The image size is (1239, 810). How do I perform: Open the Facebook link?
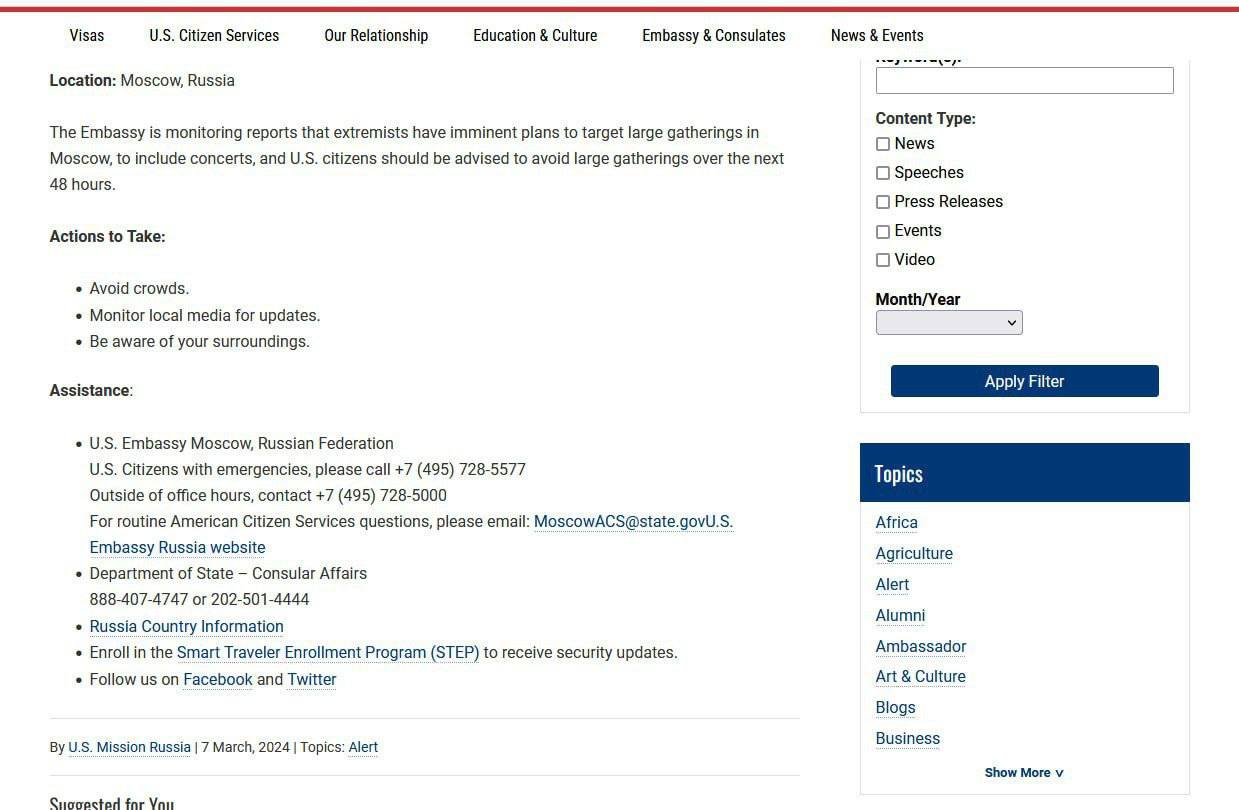pyautogui.click(x=218, y=680)
